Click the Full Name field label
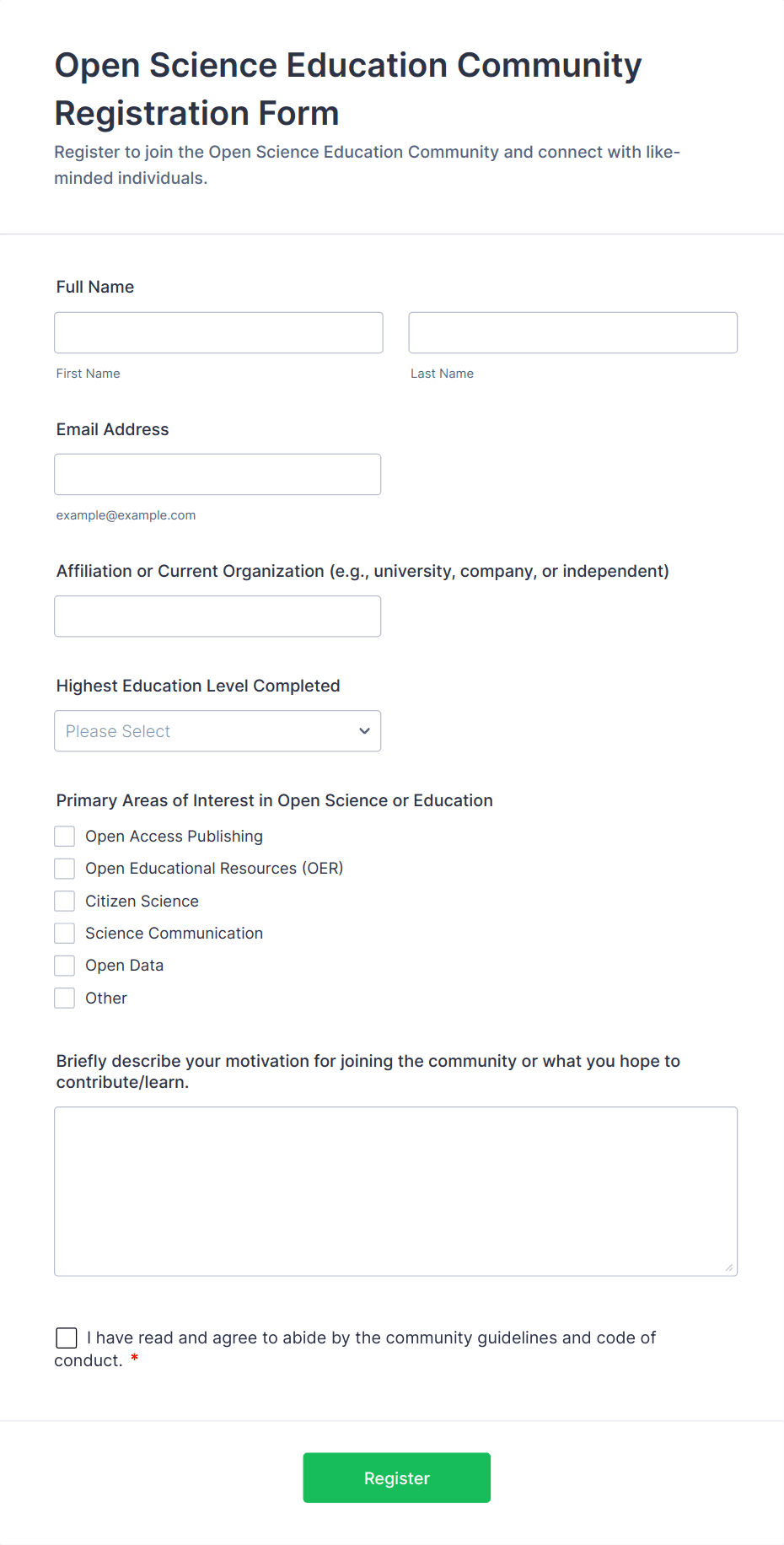Image resolution: width=784 pixels, height=1545 pixels. pos(95,287)
